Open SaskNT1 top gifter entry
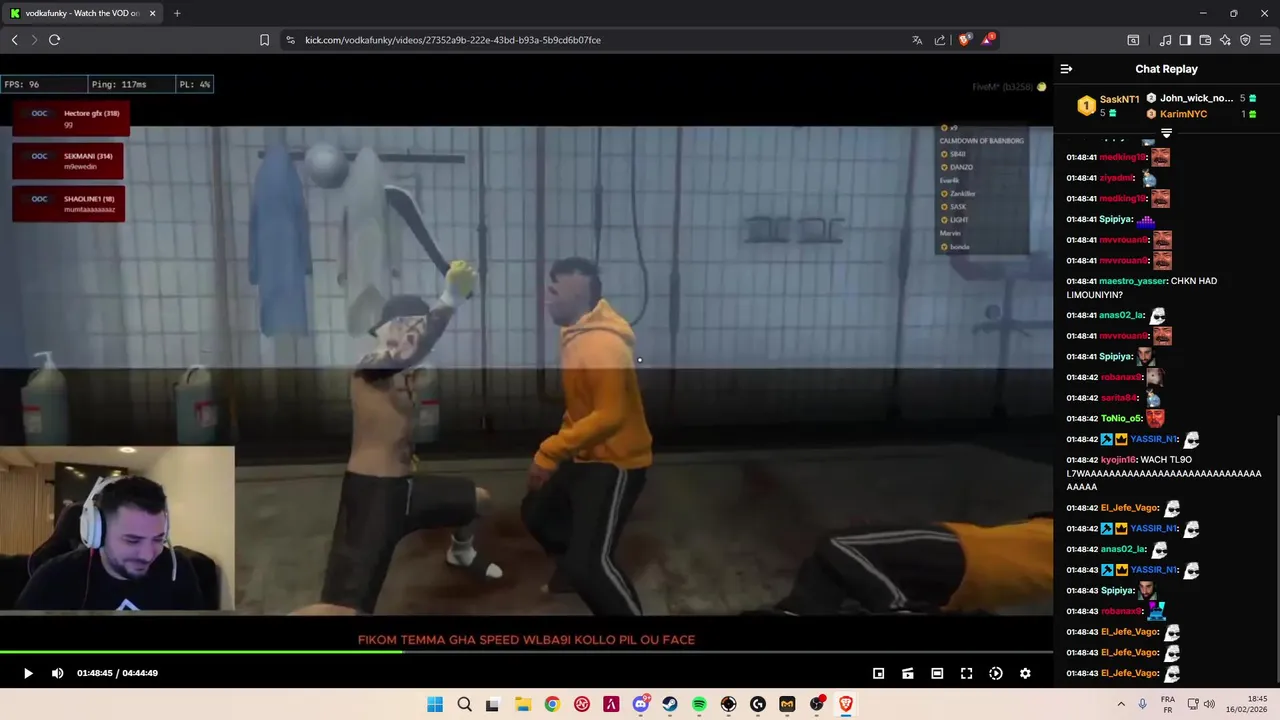The width and height of the screenshot is (1280, 720). point(1109,104)
